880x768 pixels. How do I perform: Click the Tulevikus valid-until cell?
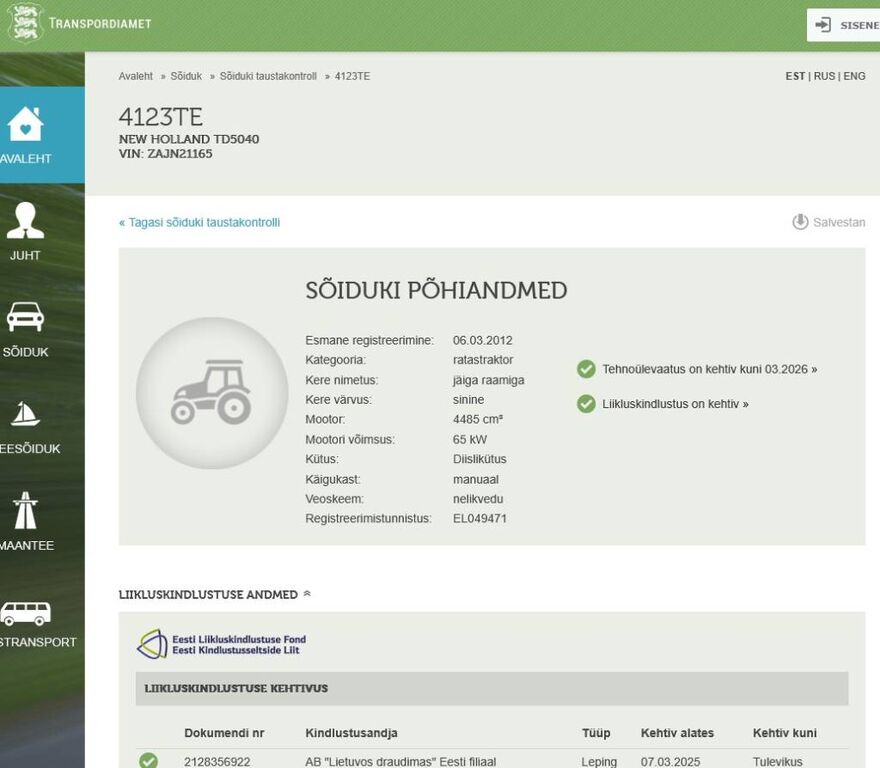[x=778, y=762]
